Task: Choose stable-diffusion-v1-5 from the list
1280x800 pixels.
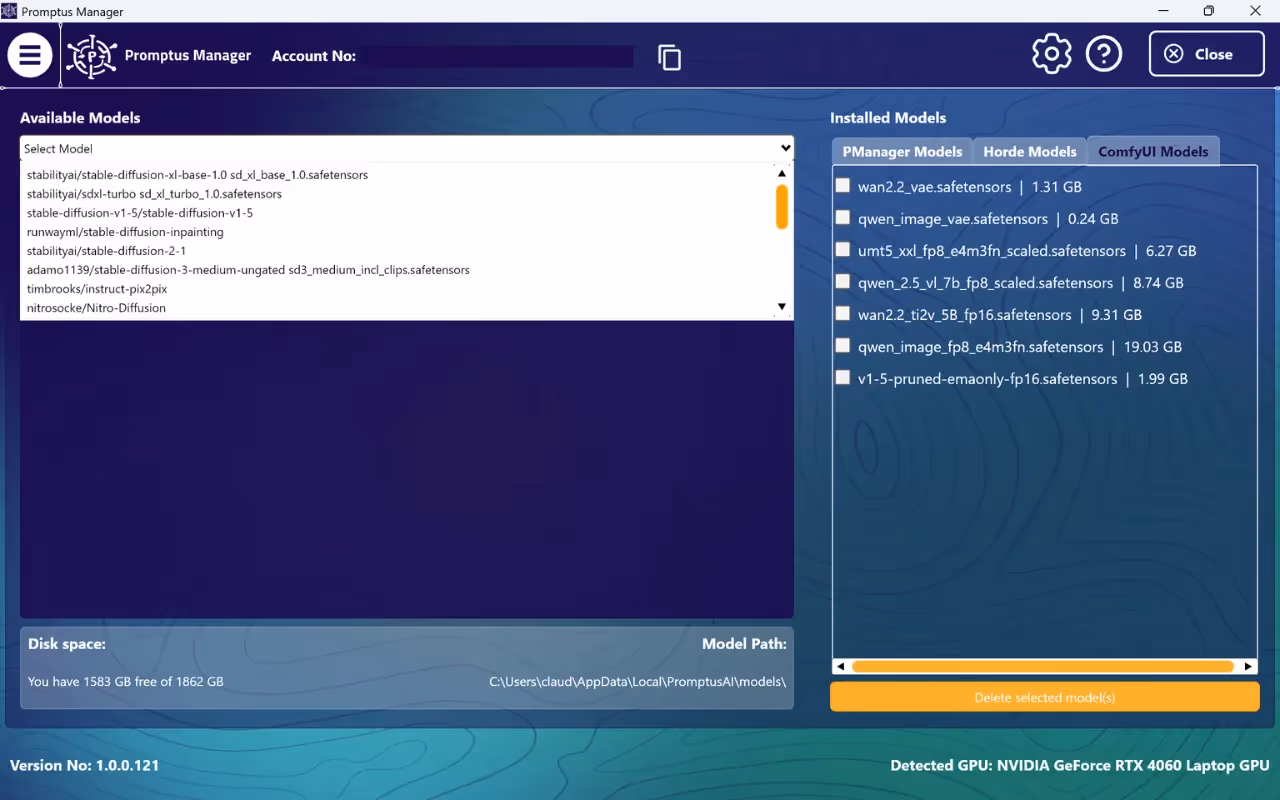Action: point(140,213)
